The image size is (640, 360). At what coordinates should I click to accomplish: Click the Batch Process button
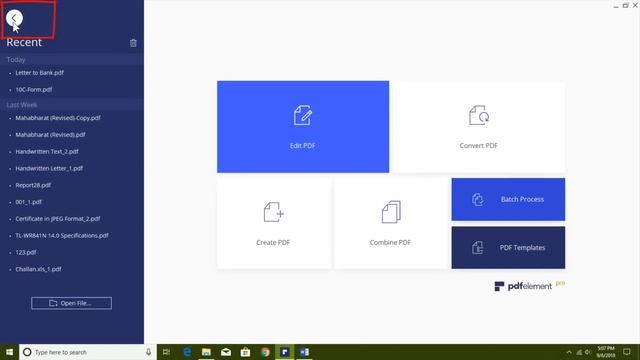click(508, 199)
